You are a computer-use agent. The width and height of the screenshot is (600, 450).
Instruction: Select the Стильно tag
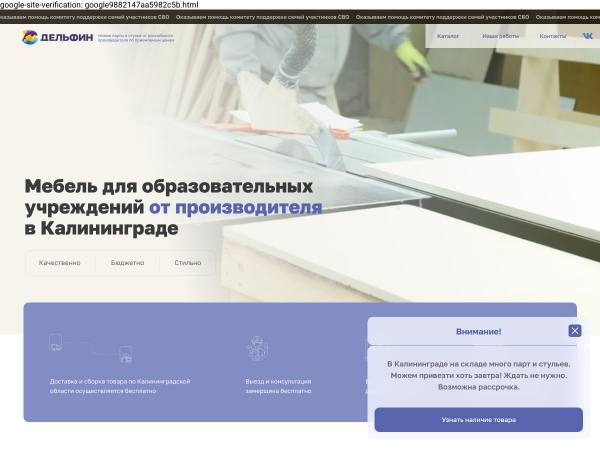point(188,263)
